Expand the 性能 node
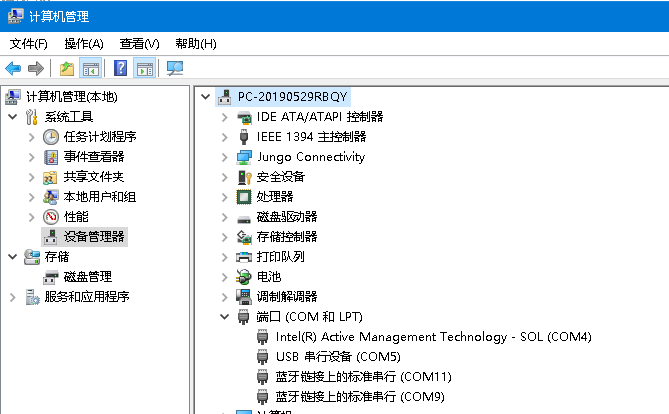Screen dimensions: 669x414 (x=32, y=217)
